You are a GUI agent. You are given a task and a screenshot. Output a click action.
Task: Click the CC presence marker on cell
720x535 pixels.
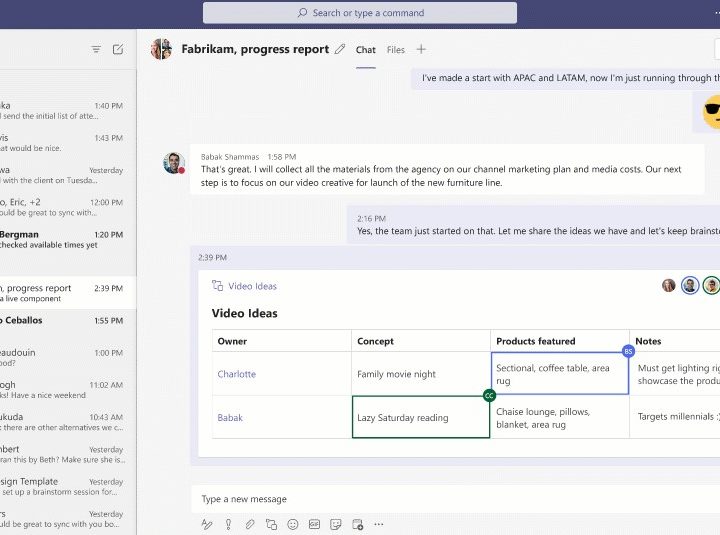(x=489, y=395)
